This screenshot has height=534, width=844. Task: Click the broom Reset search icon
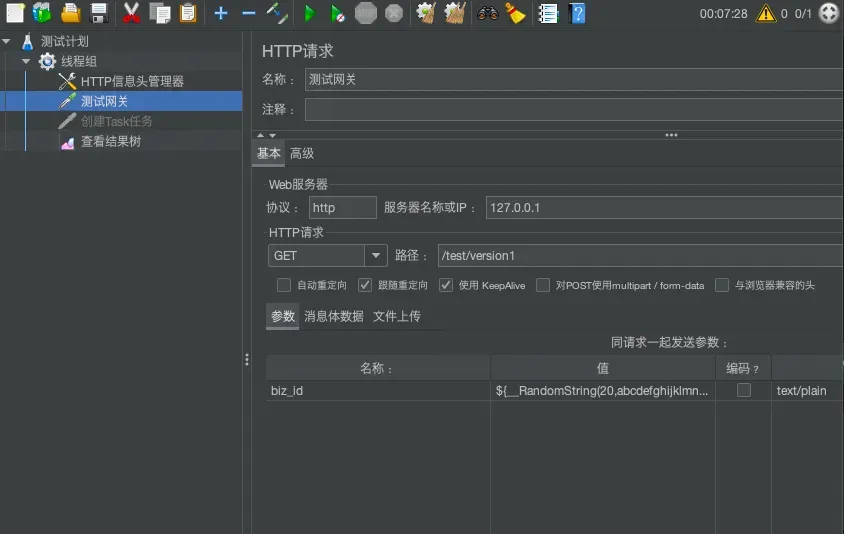click(x=516, y=13)
